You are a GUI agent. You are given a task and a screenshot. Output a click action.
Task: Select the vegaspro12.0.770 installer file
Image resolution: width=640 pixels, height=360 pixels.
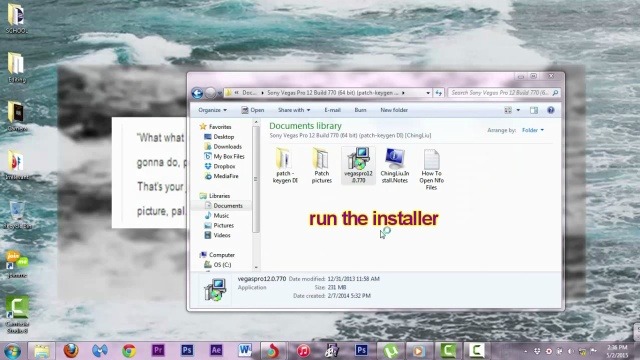click(358, 165)
